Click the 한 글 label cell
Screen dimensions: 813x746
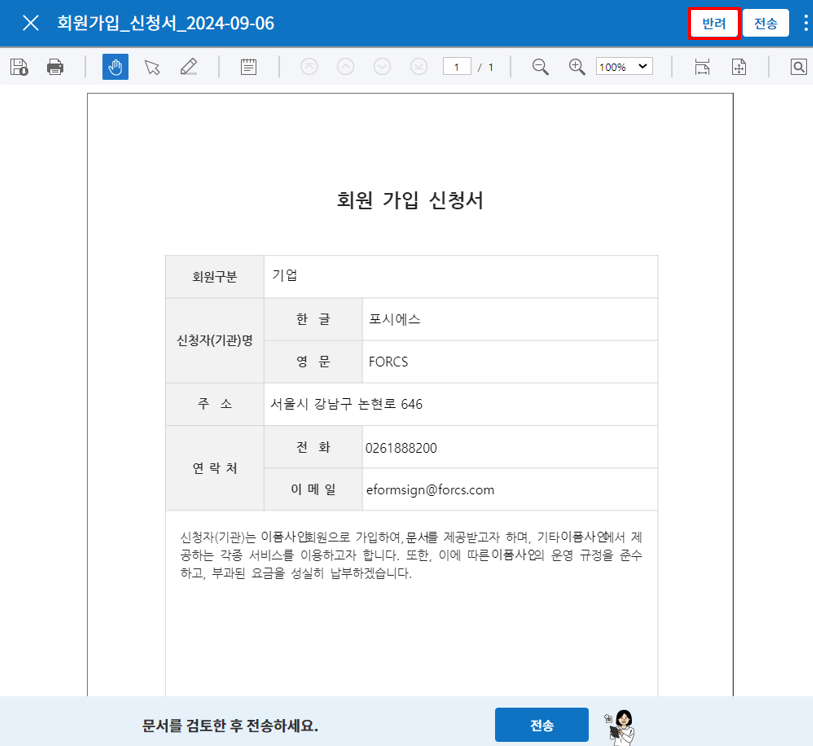tap(313, 319)
